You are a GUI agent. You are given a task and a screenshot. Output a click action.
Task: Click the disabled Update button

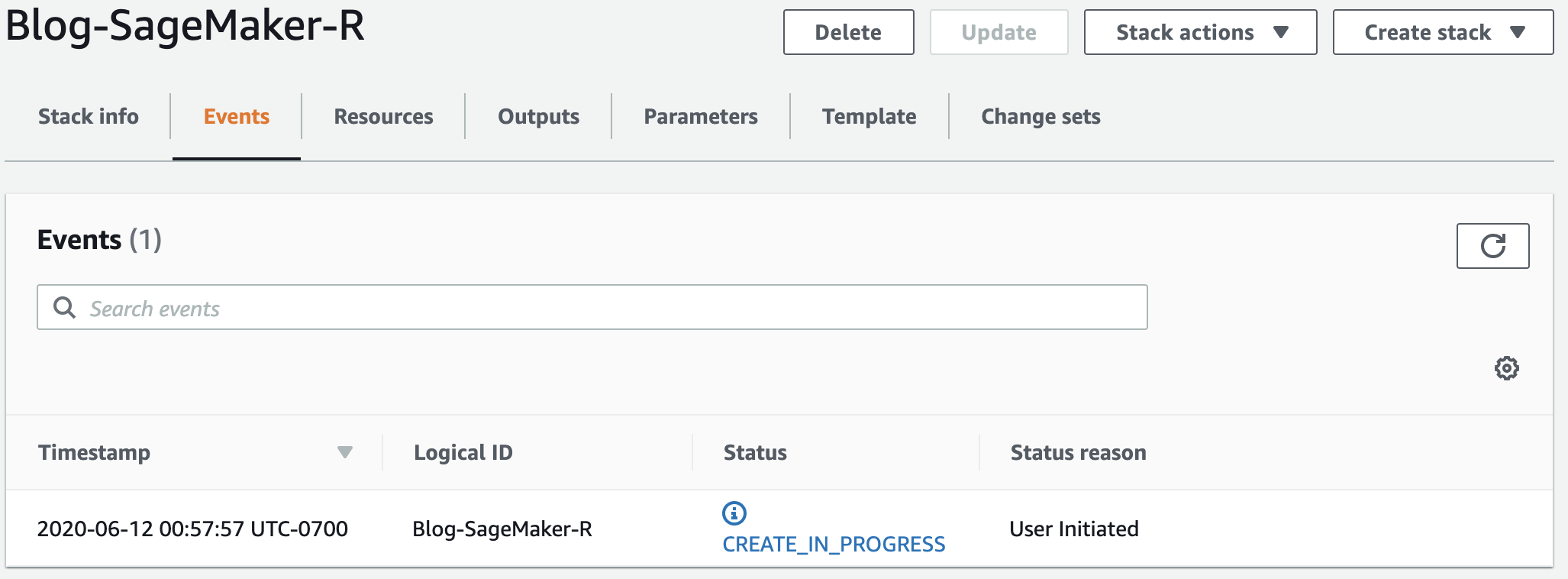click(x=999, y=32)
